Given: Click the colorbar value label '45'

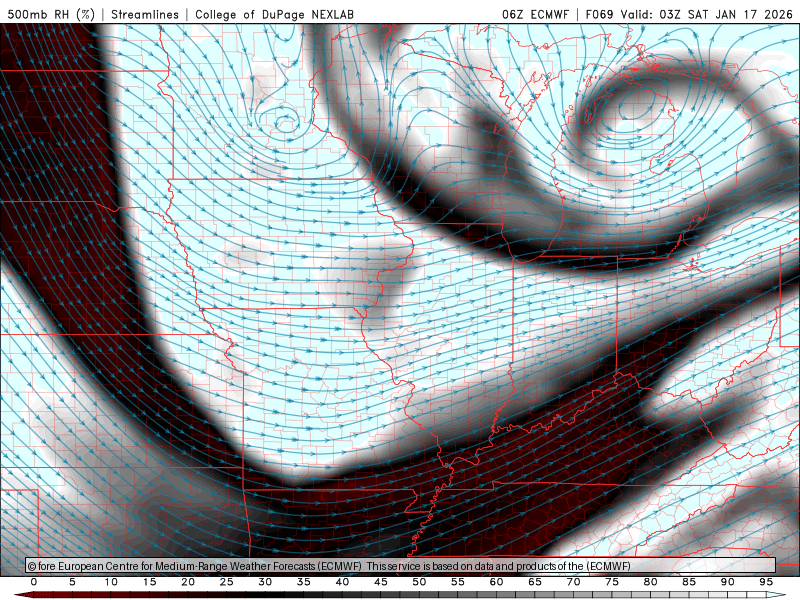Looking at the screenshot, I should coord(381,582).
